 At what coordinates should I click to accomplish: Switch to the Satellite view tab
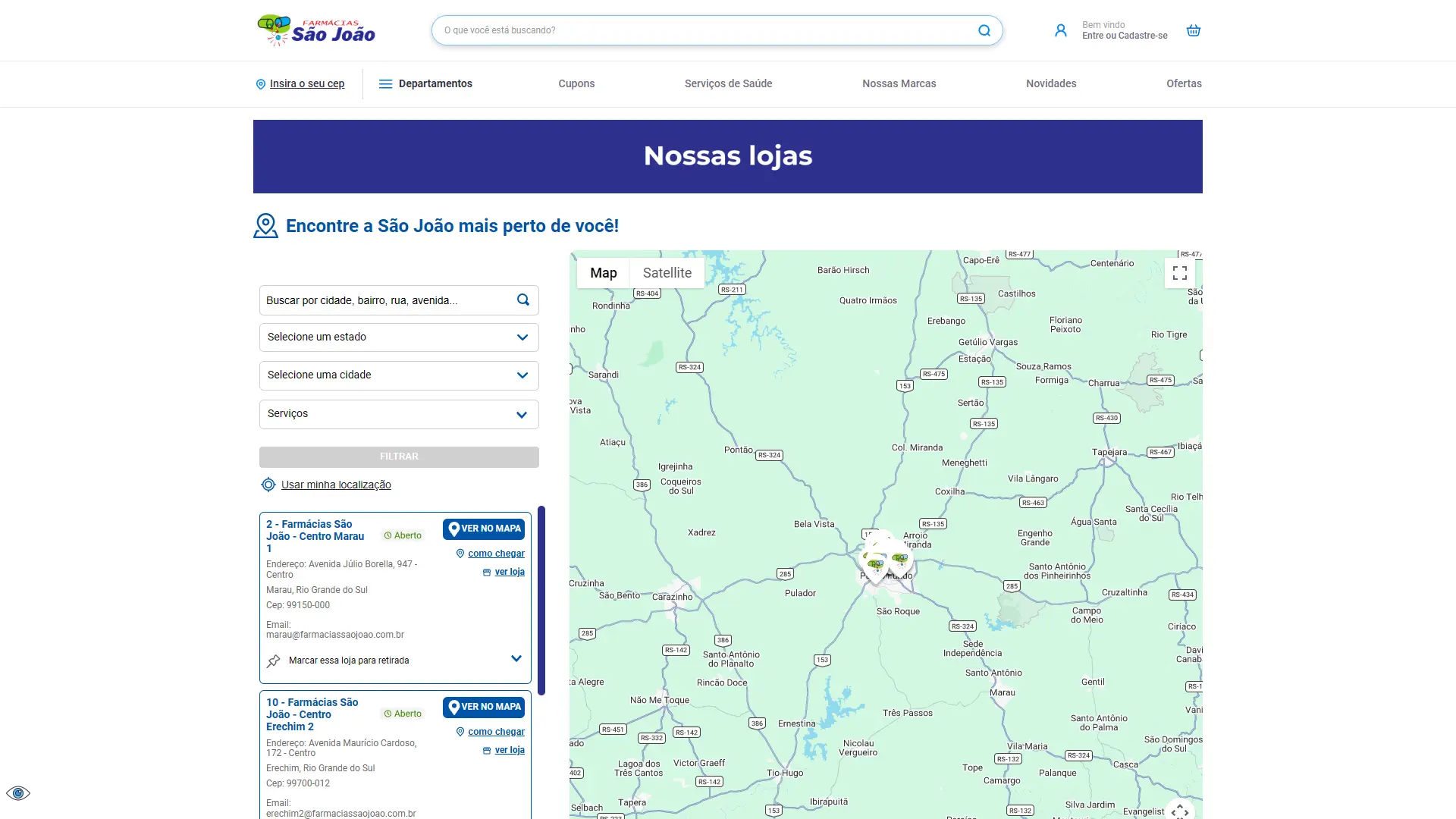point(667,273)
